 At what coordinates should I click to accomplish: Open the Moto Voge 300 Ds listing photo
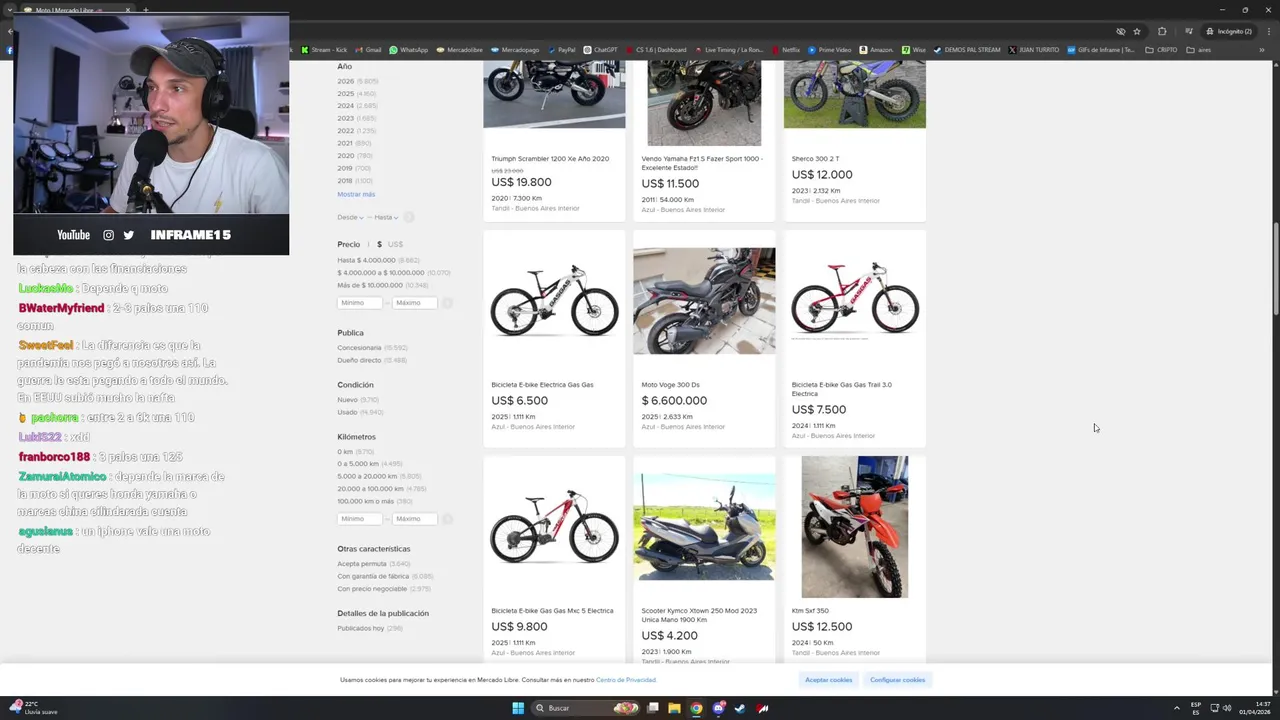tap(704, 301)
